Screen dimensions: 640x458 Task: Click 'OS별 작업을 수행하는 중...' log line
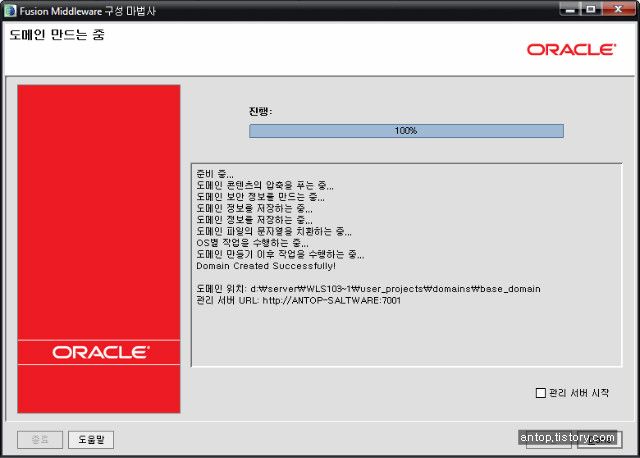252,243
